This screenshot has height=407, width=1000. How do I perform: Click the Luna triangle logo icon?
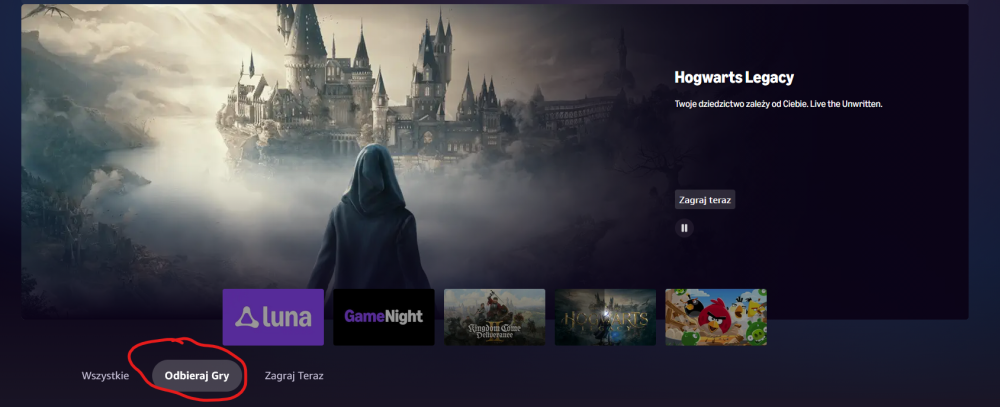244,318
